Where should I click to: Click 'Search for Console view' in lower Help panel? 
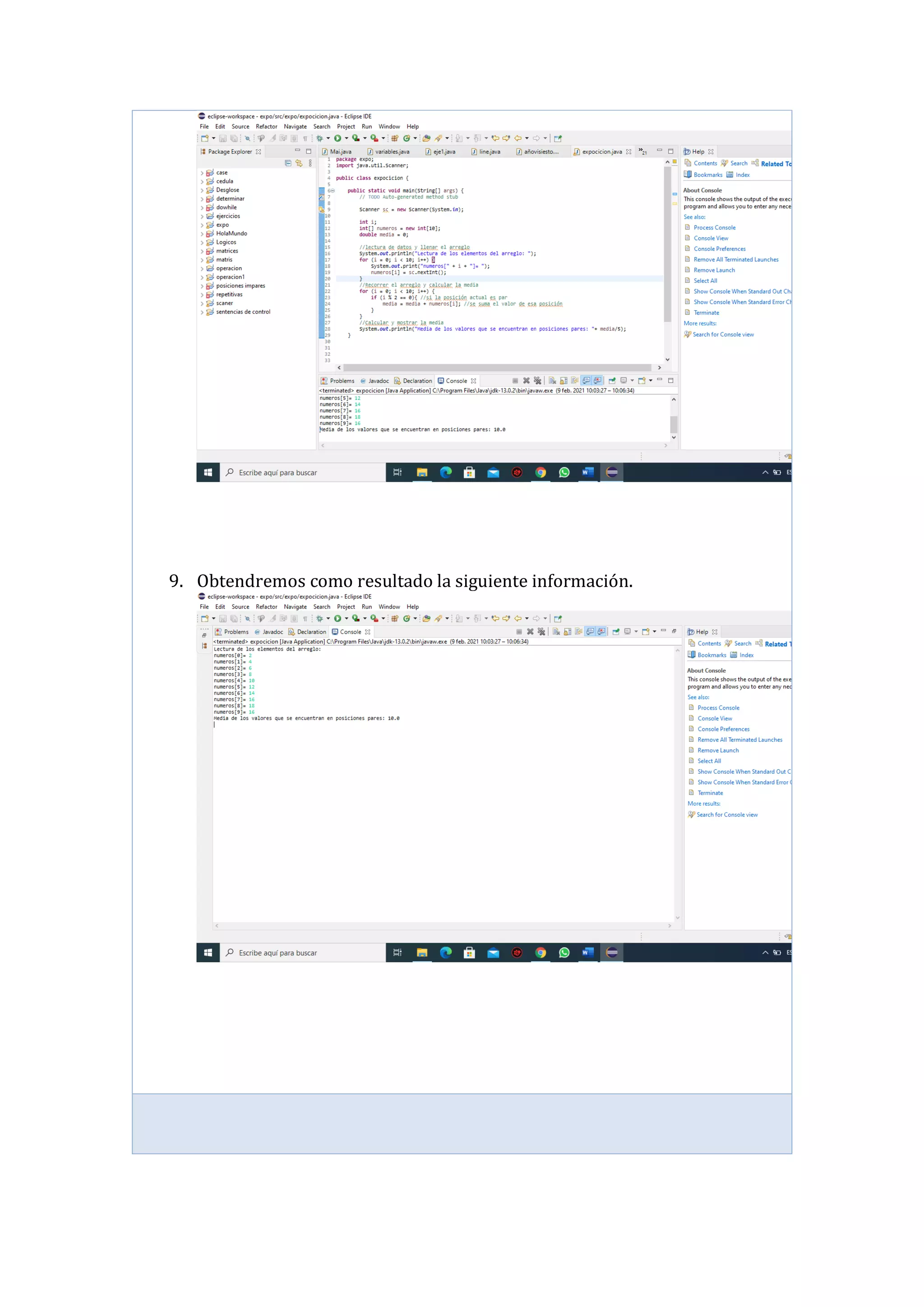point(727,815)
